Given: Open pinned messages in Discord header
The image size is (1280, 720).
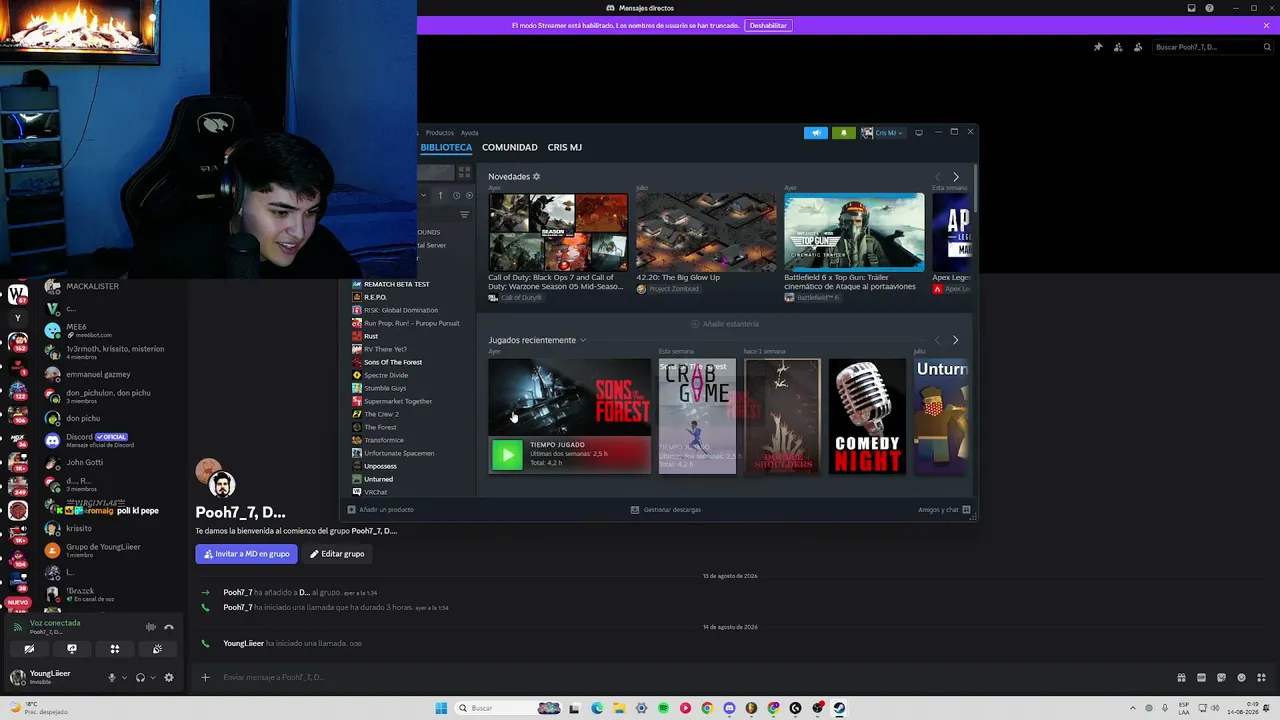Looking at the screenshot, I should [1098, 47].
